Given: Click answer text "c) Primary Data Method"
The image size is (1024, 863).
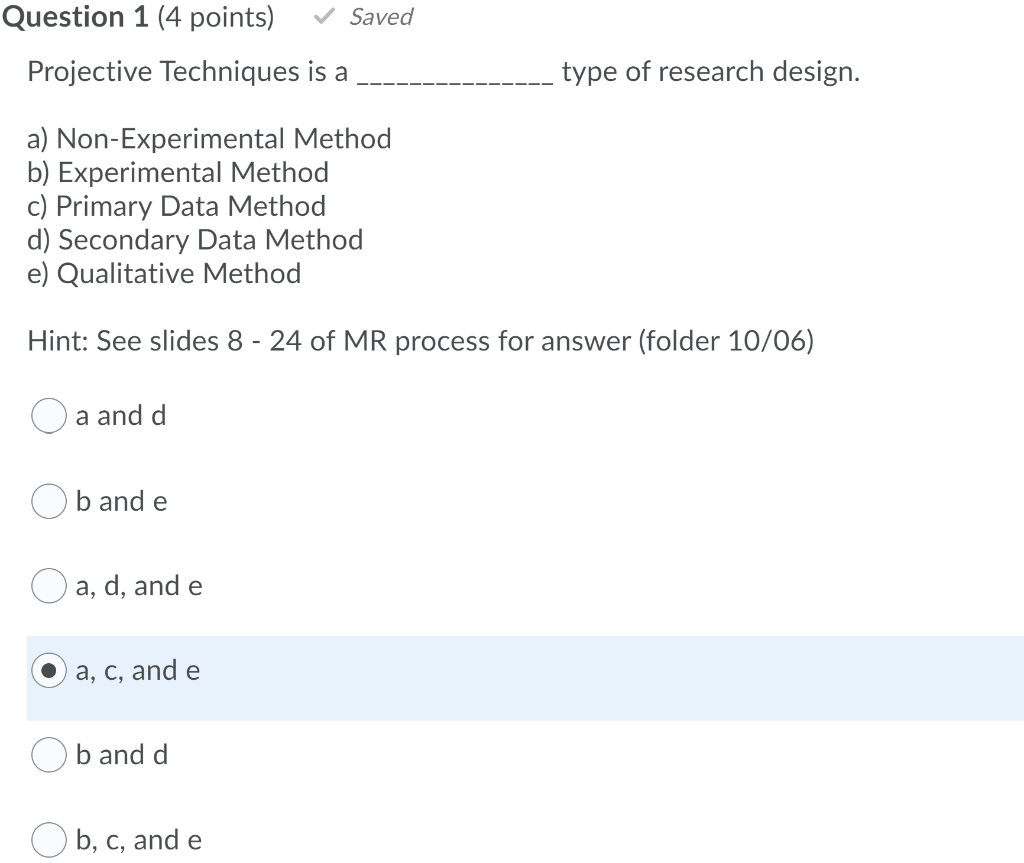Looking at the screenshot, I should 176,206.
